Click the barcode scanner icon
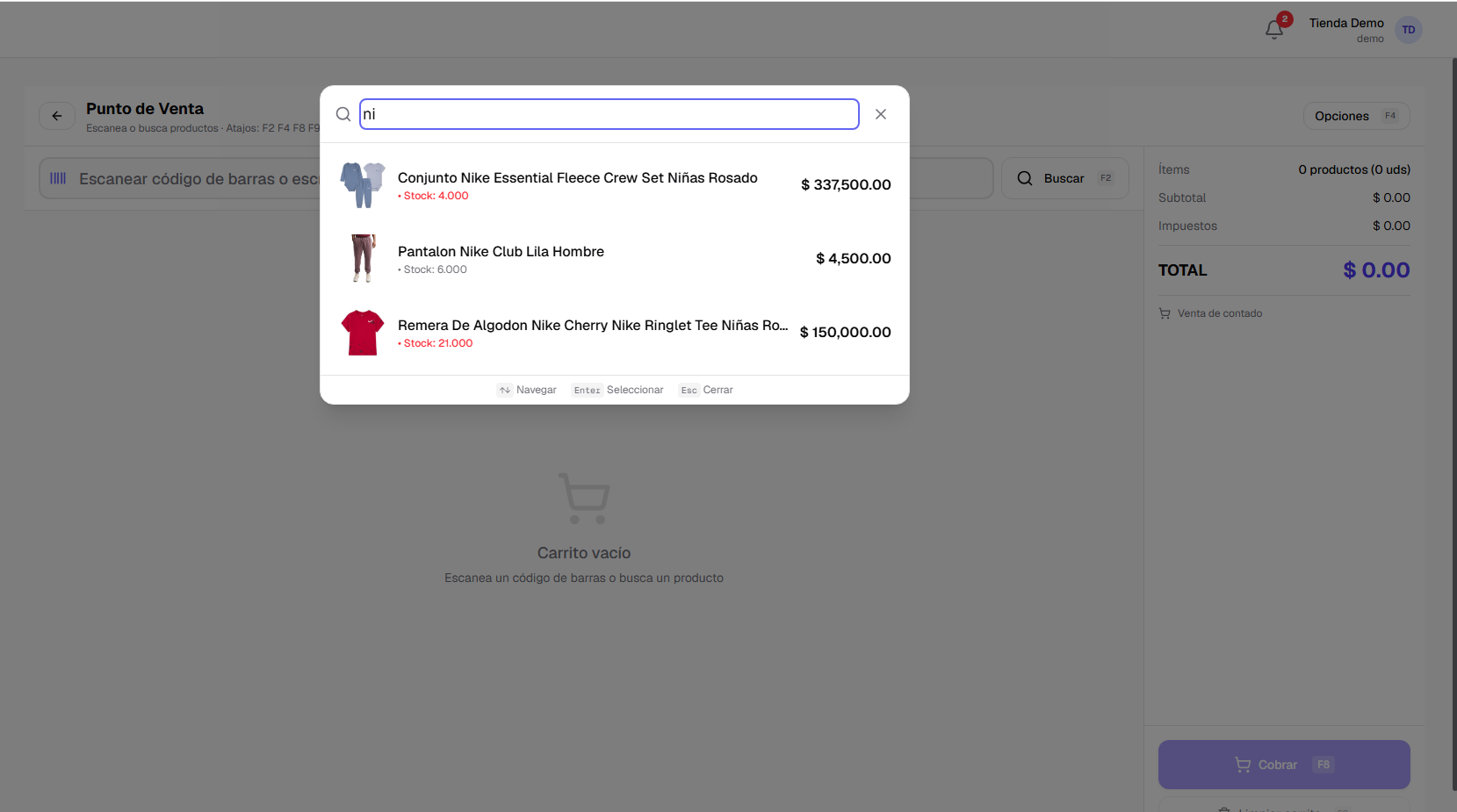Viewport: 1457px width, 812px height. point(58,178)
